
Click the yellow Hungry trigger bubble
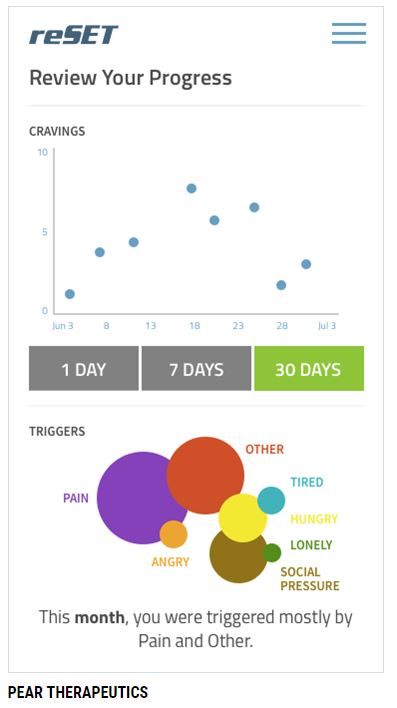coord(243,518)
